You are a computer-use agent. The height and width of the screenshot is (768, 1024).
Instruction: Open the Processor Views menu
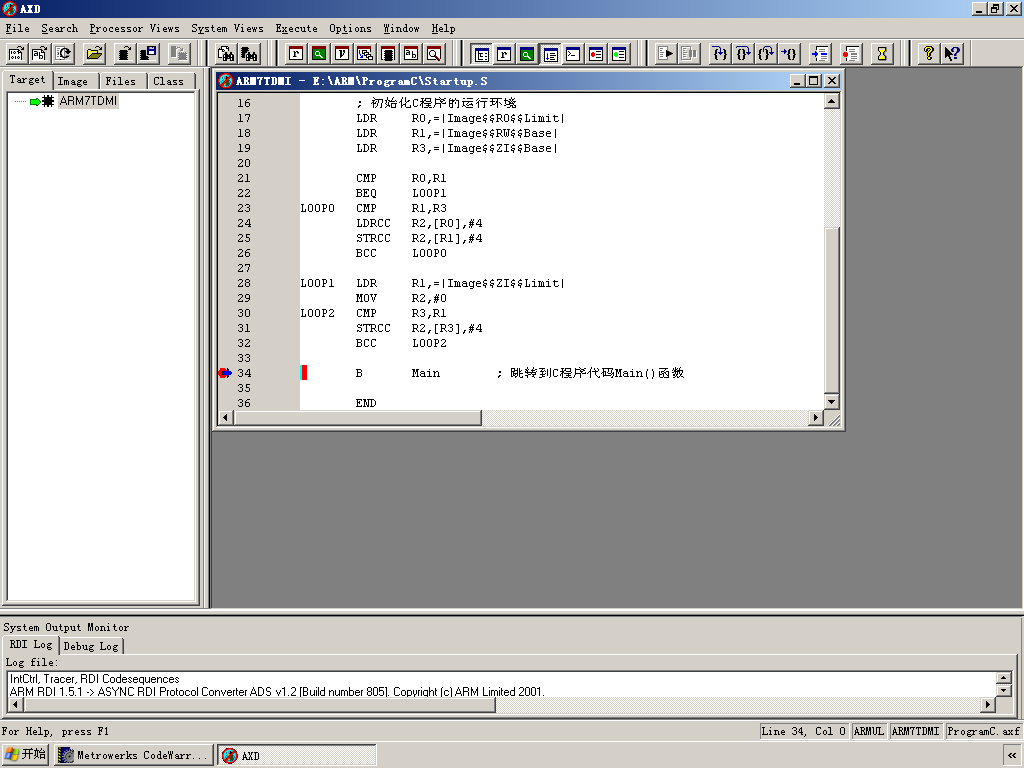tap(135, 28)
